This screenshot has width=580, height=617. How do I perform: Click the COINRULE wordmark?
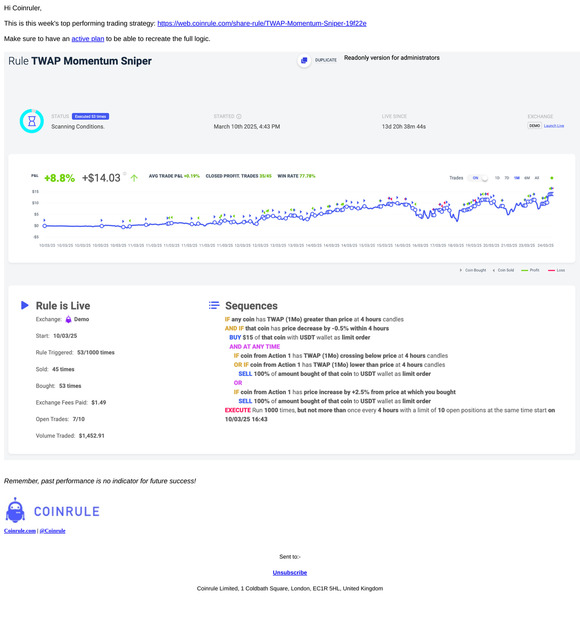click(x=67, y=511)
